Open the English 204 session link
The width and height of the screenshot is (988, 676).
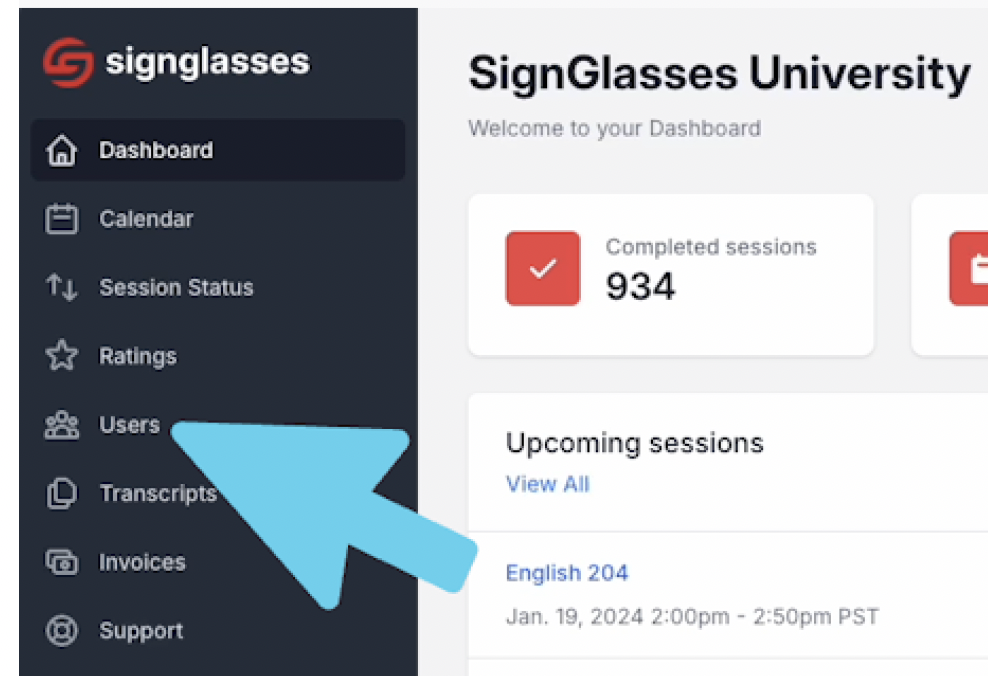(x=567, y=573)
